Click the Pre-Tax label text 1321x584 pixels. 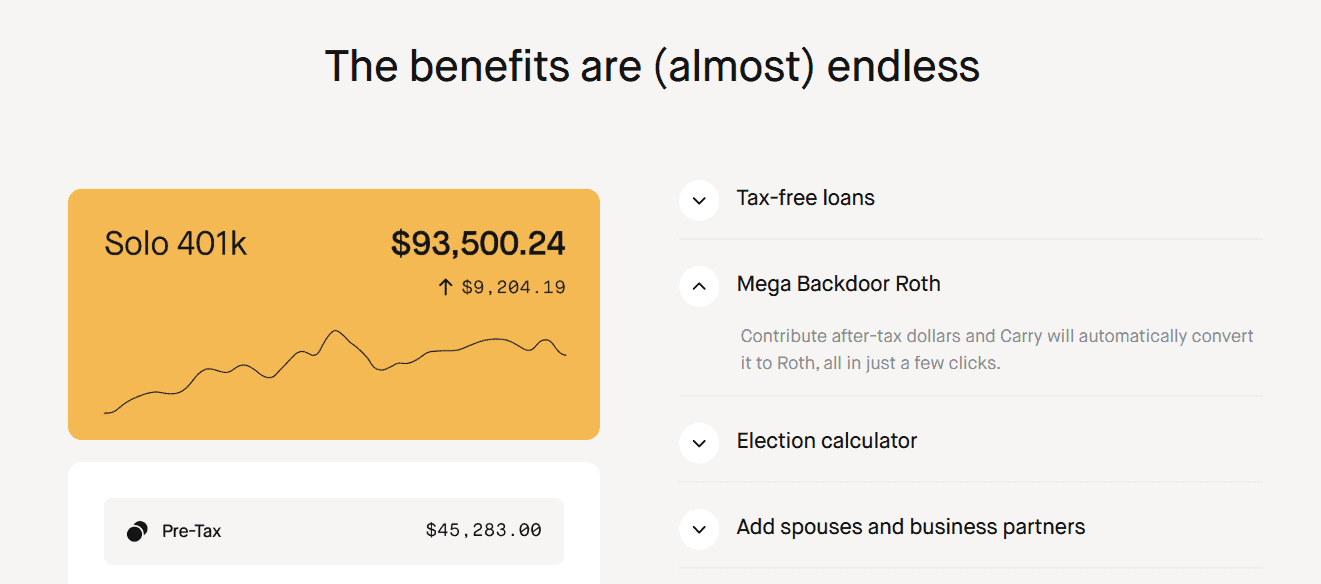(191, 531)
